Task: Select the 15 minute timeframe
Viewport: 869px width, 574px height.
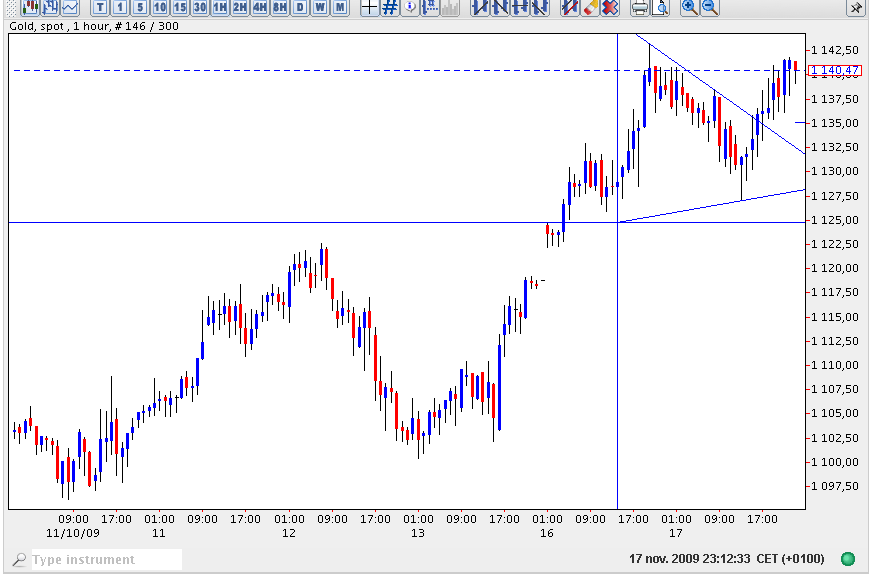Action: pos(179,8)
